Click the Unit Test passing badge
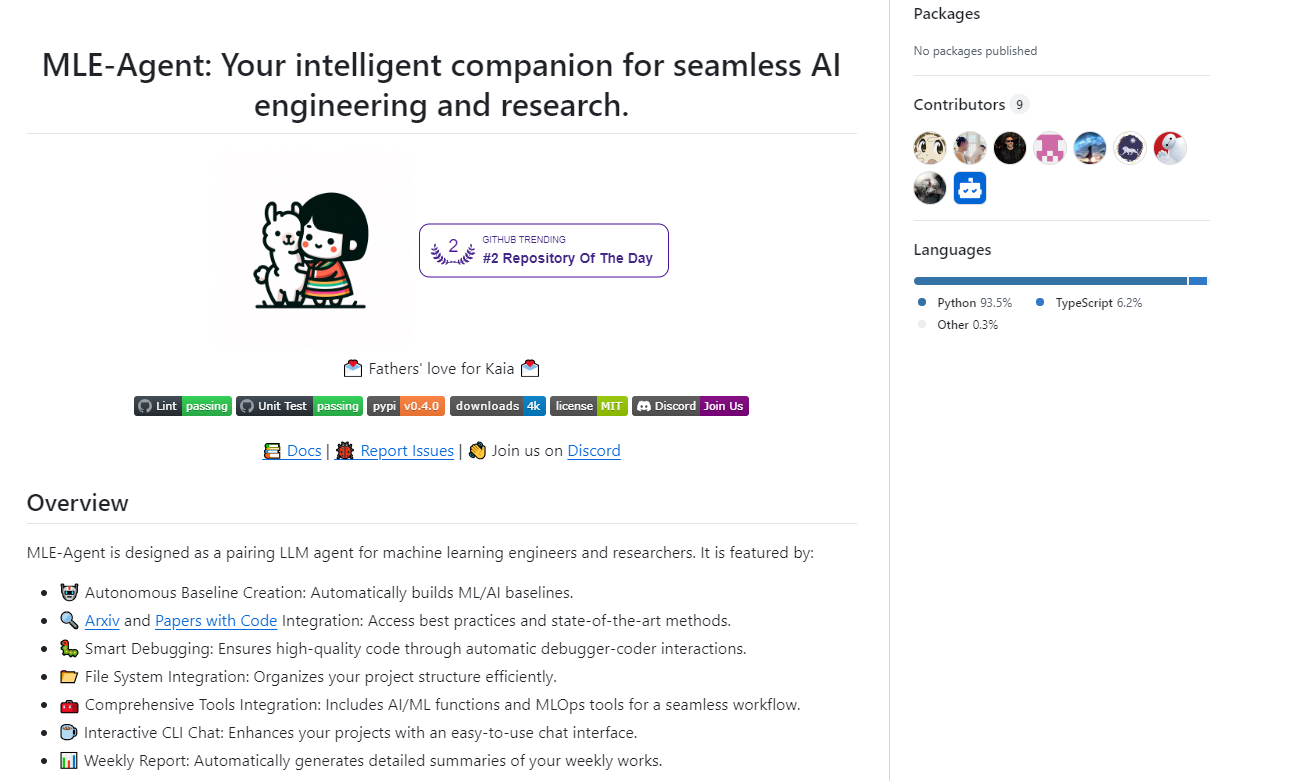 (x=299, y=406)
